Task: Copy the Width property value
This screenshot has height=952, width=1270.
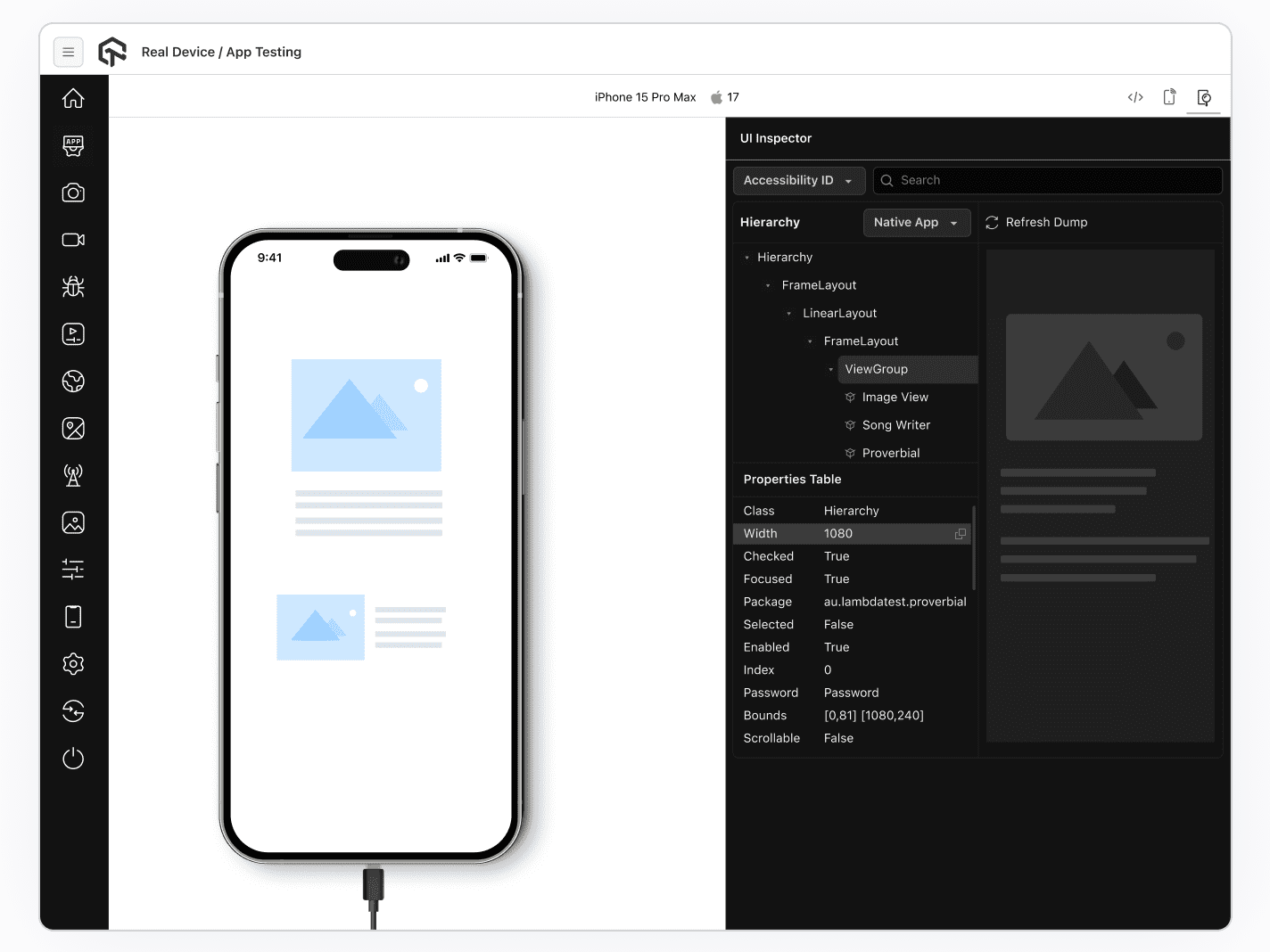Action: 960,533
